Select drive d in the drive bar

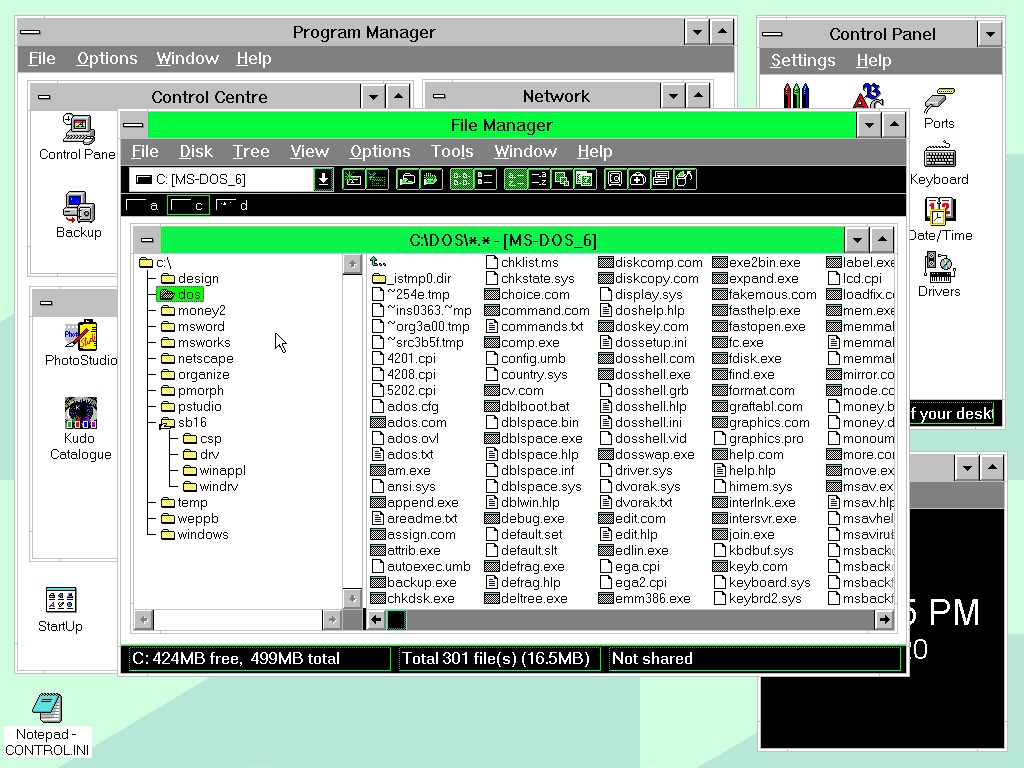pos(232,205)
